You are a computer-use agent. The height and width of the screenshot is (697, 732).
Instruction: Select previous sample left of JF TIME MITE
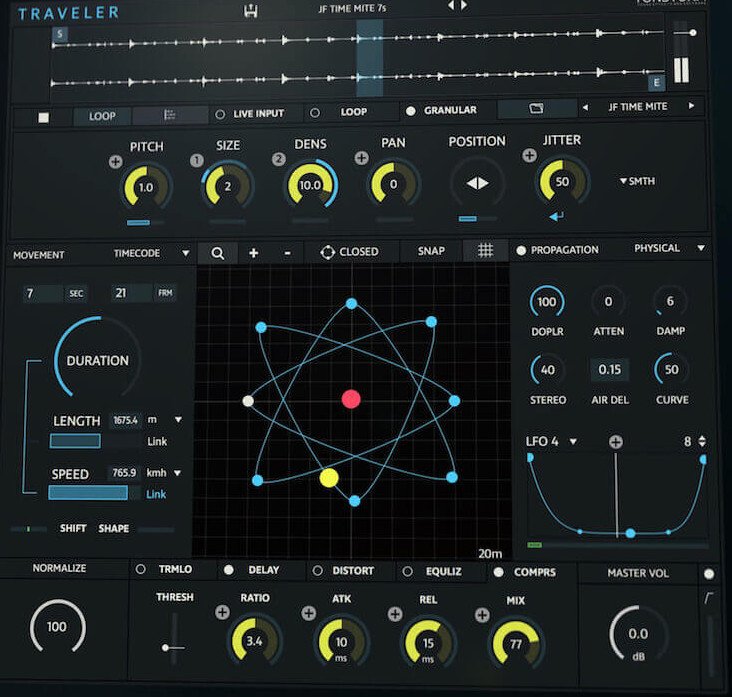pyautogui.click(x=585, y=107)
